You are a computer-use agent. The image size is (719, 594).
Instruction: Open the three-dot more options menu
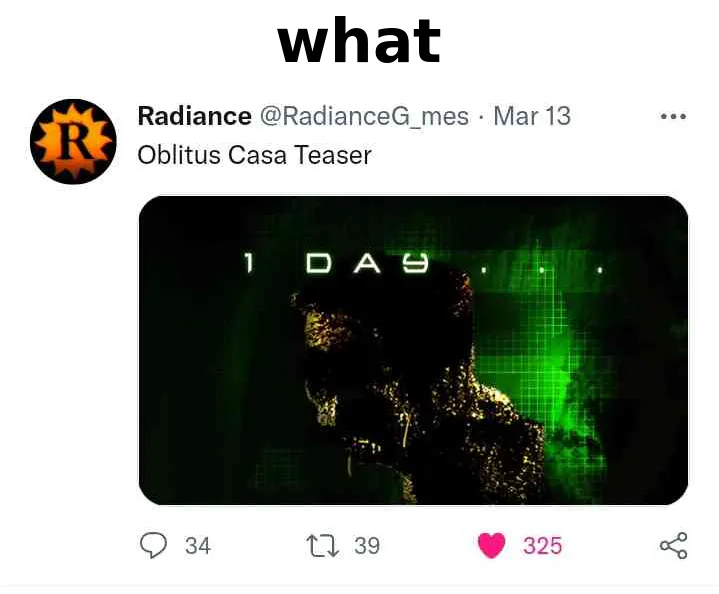pyautogui.click(x=673, y=117)
